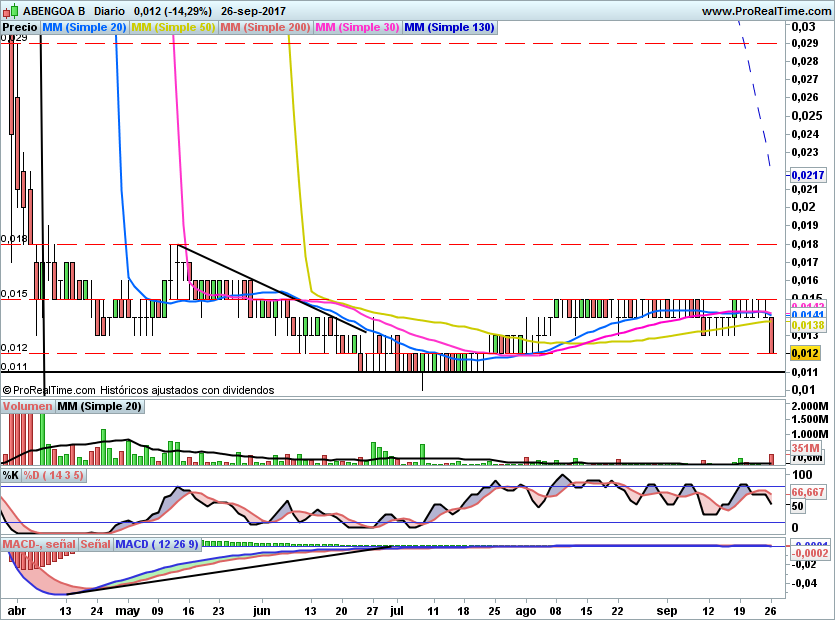The width and height of the screenshot is (835, 620).
Task: Choose the MM (Simple 130) dark blue label
Action: point(450,27)
